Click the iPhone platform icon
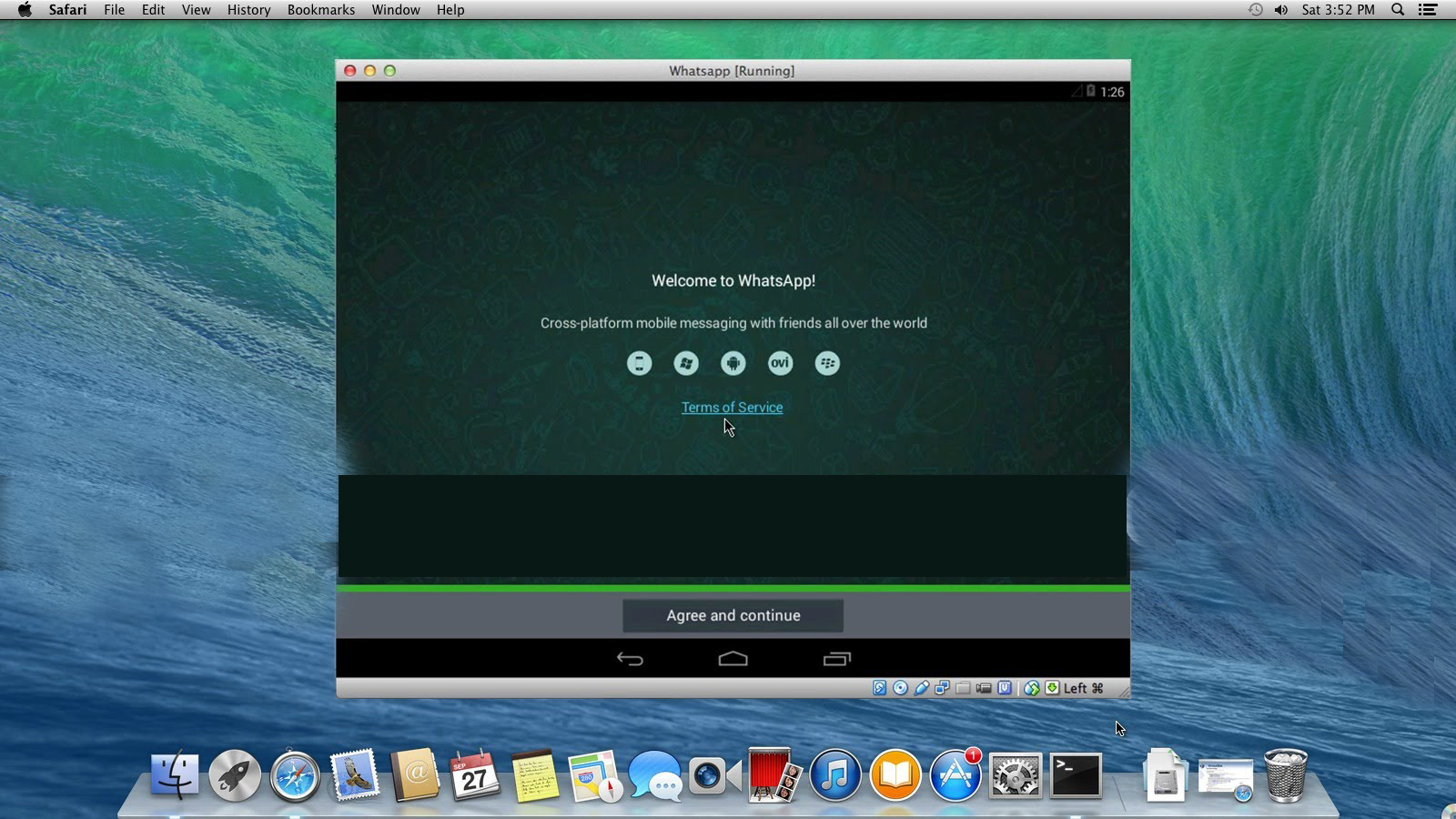1456x819 pixels. [x=639, y=363]
